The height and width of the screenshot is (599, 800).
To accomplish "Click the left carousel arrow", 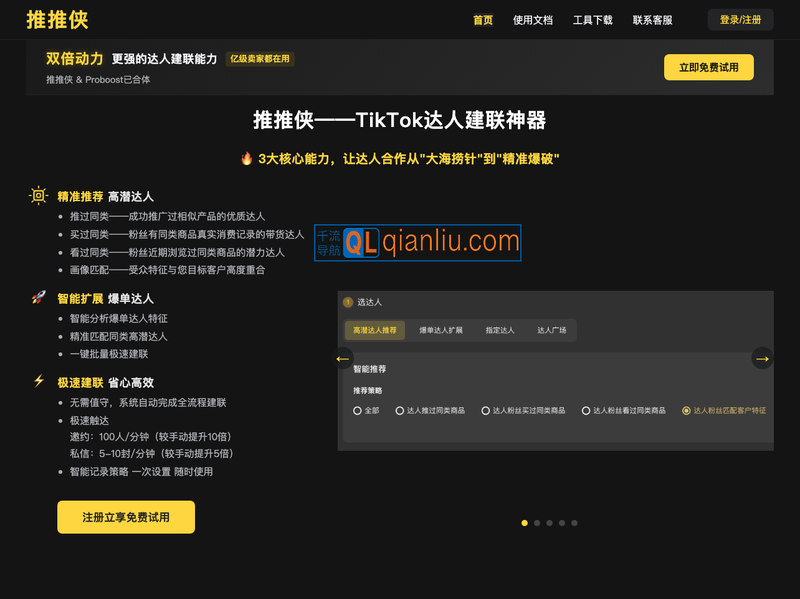I will (342, 358).
